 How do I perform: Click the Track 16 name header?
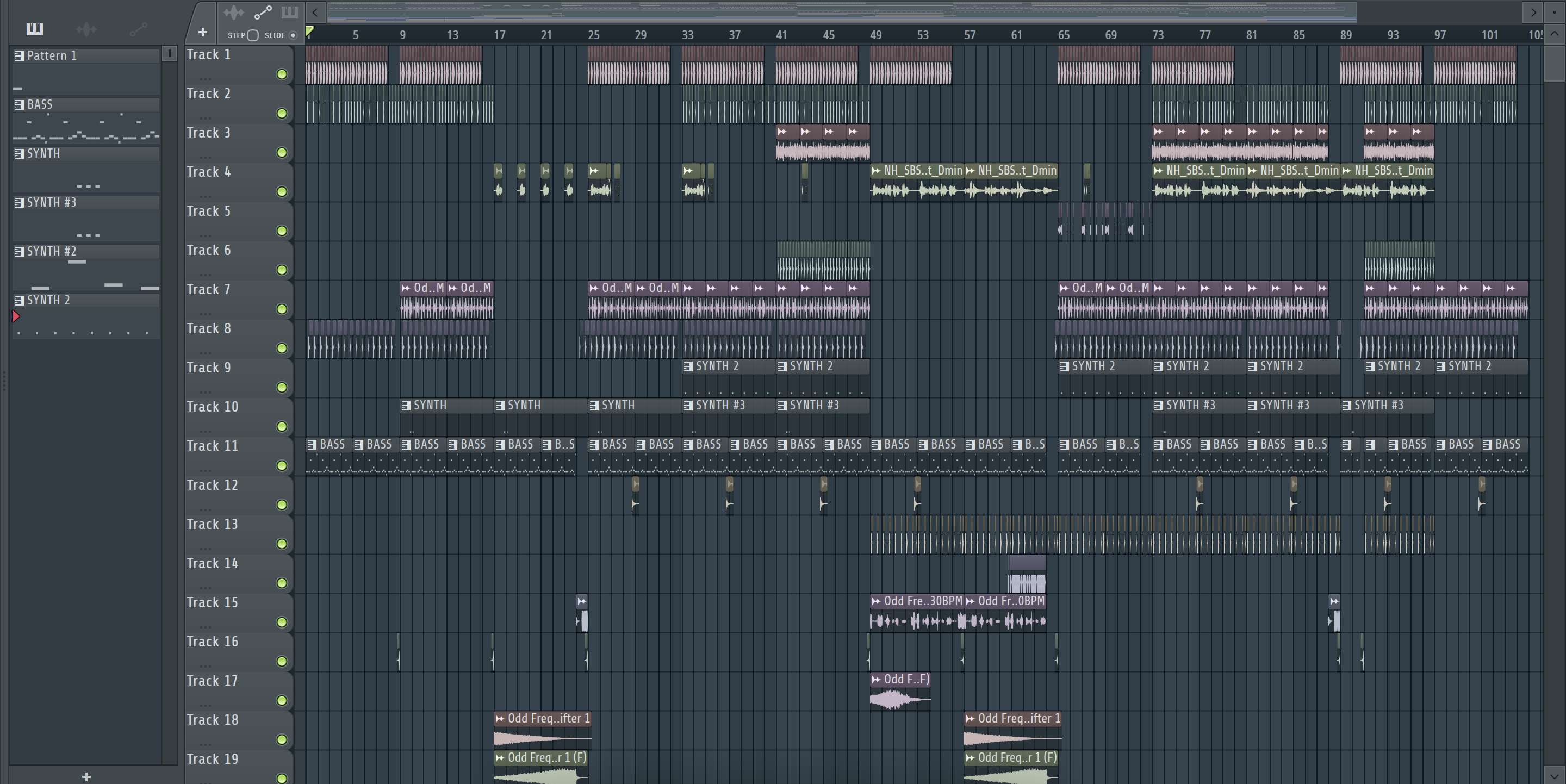click(212, 642)
